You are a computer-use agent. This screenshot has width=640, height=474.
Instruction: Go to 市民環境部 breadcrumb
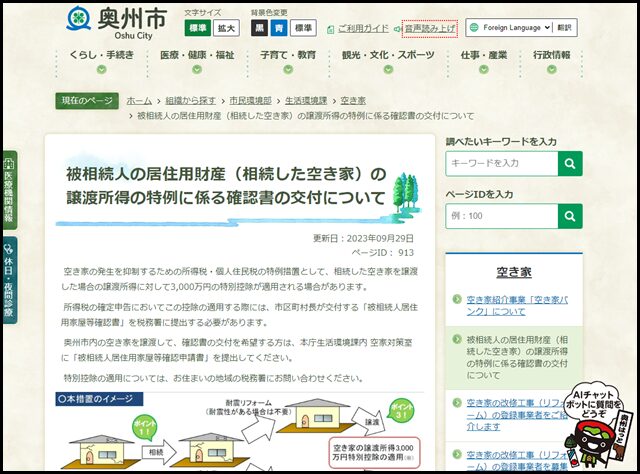(x=251, y=100)
